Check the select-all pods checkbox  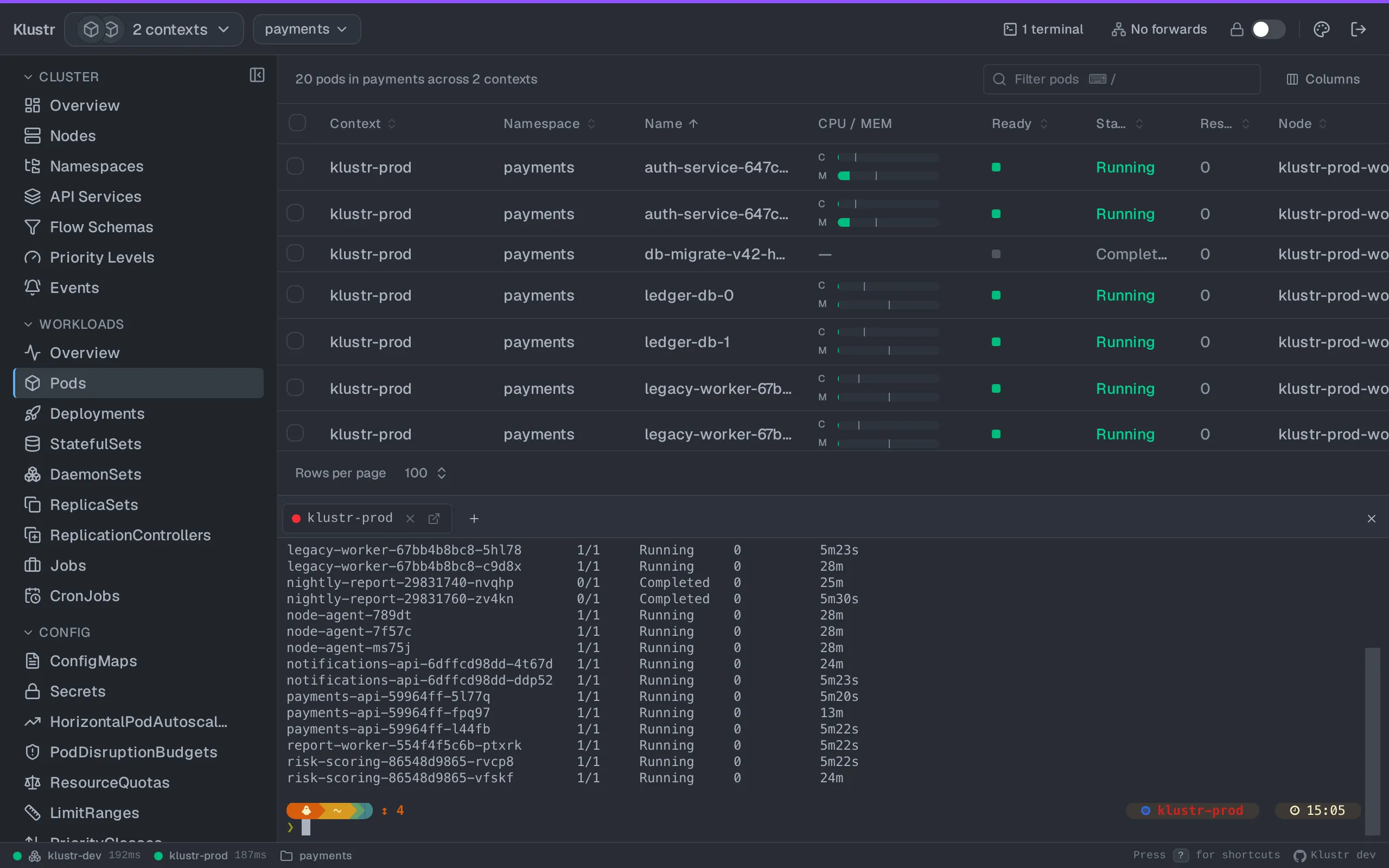point(297,123)
